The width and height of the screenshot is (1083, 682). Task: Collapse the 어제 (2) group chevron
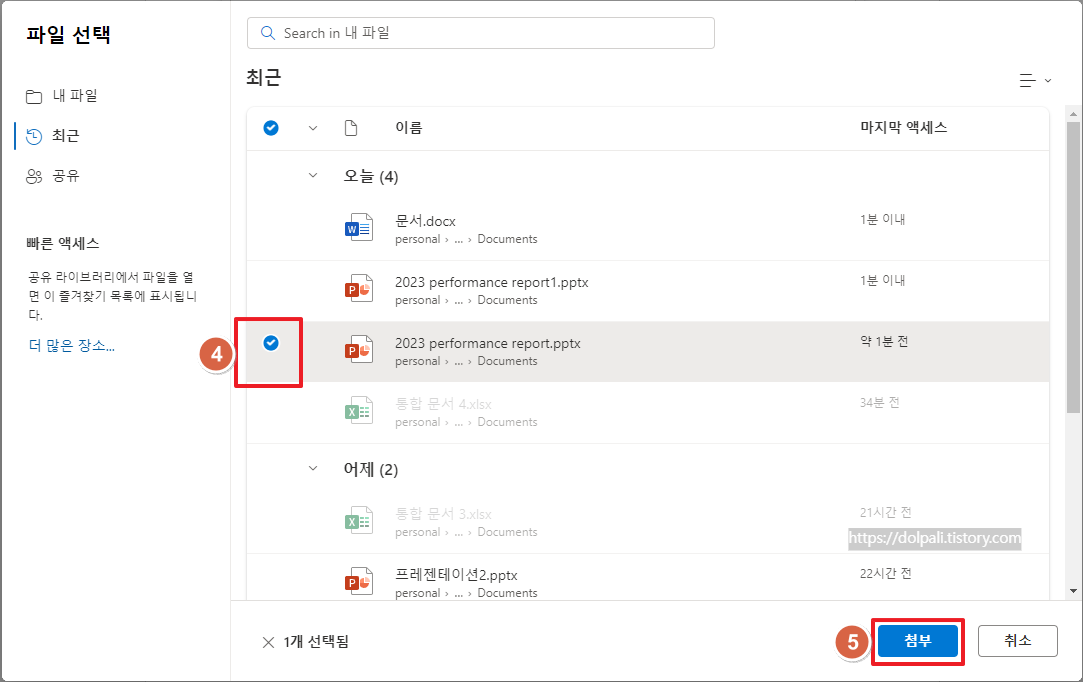[x=313, y=469]
